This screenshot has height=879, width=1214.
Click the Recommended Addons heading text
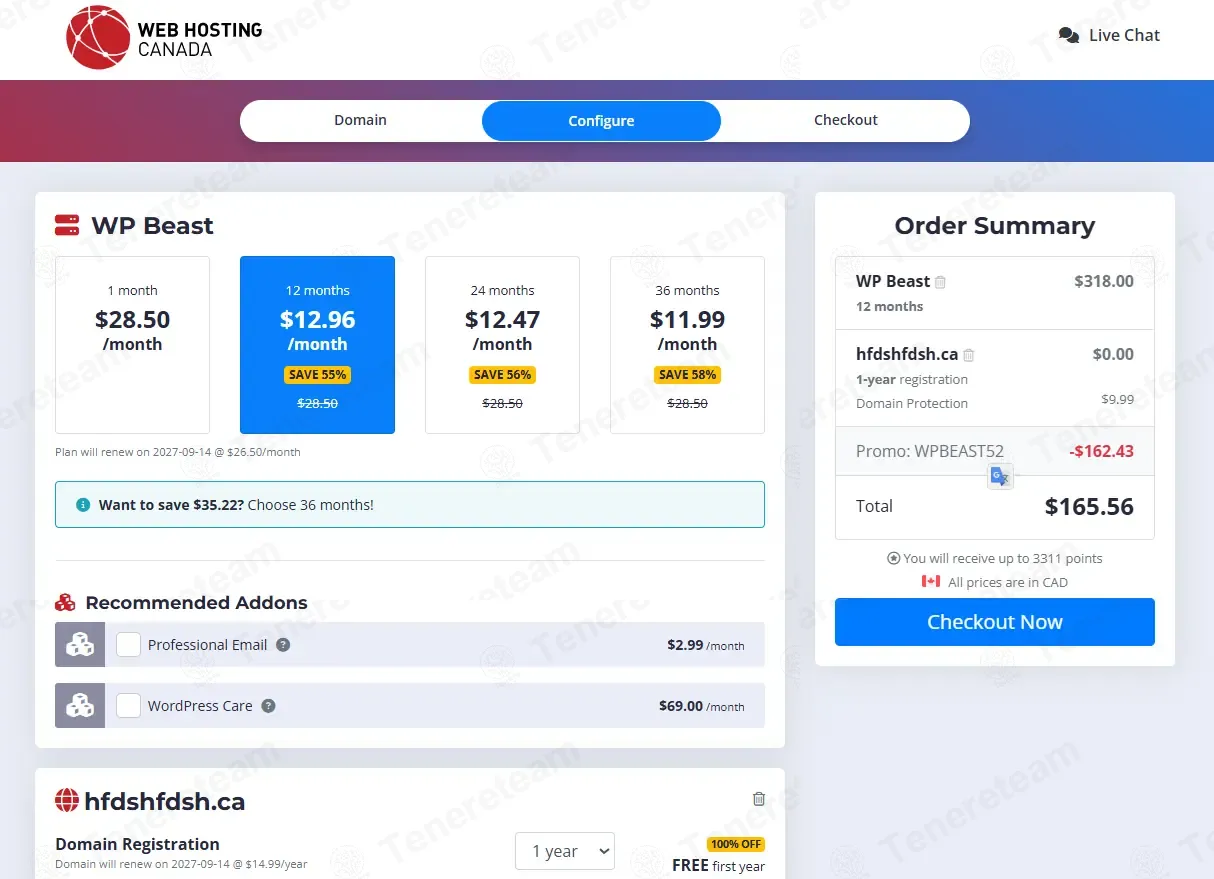pos(196,603)
